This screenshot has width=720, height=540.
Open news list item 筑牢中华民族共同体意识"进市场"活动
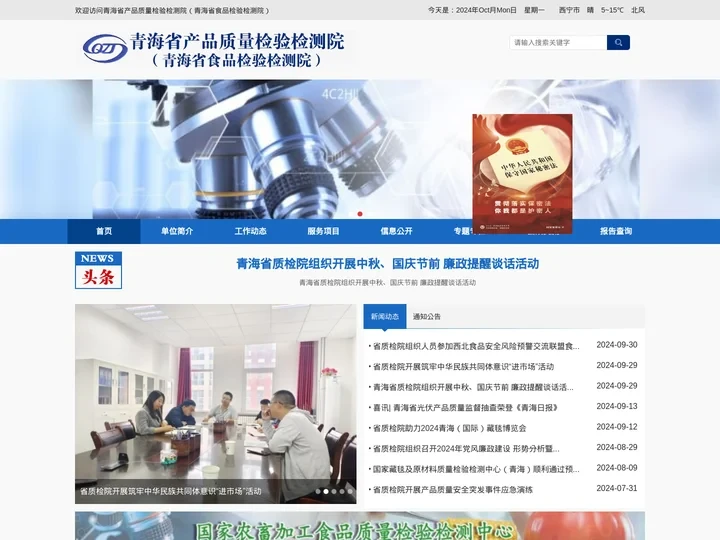463,366
